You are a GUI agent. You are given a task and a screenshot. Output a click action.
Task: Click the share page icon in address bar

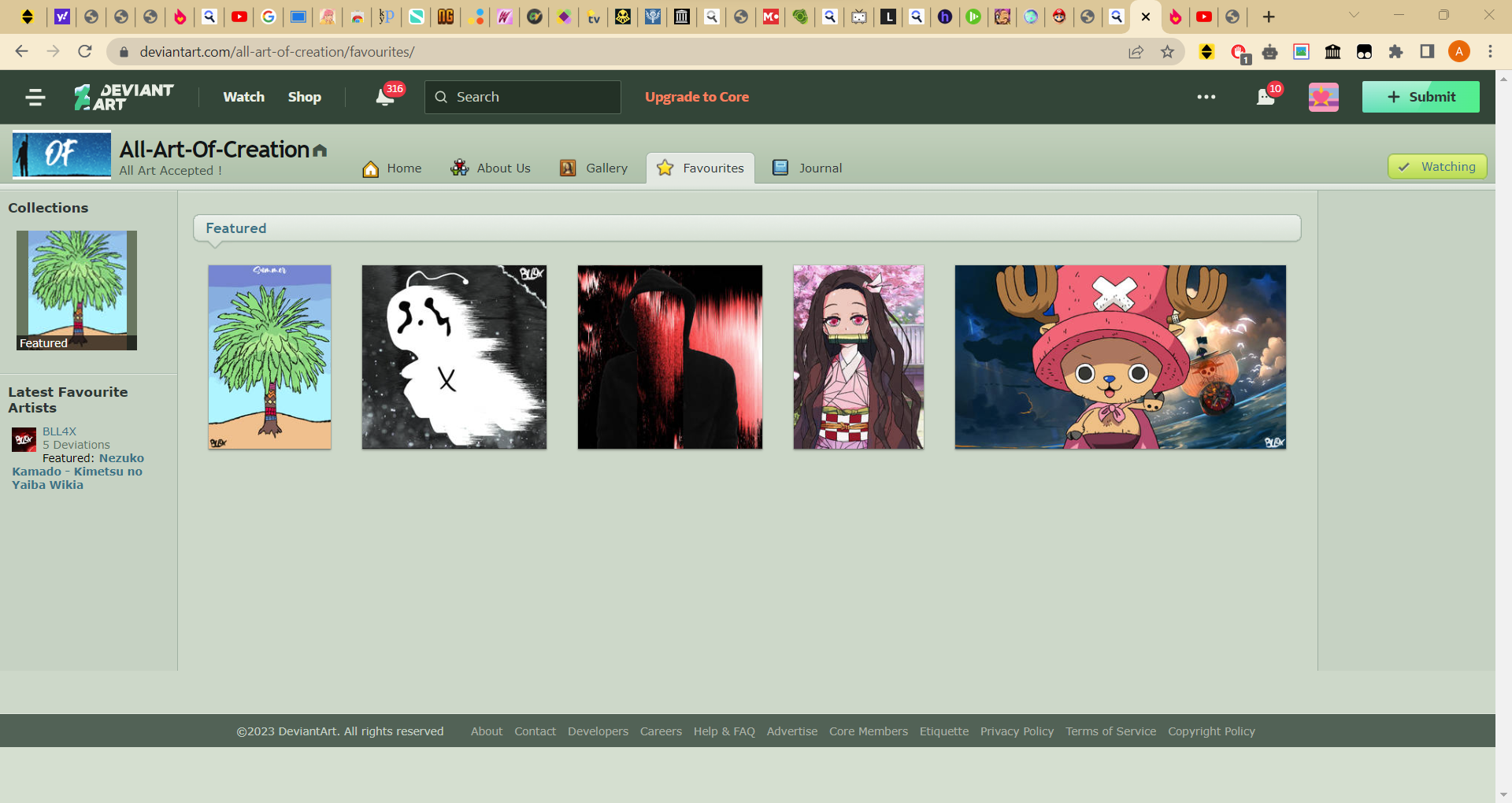(1136, 52)
